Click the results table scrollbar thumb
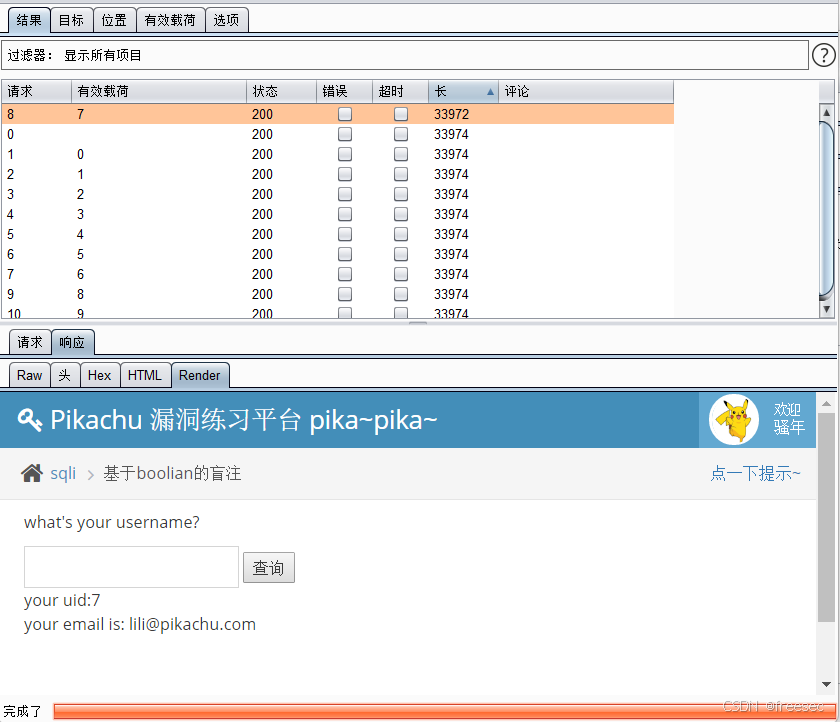 coord(826,209)
